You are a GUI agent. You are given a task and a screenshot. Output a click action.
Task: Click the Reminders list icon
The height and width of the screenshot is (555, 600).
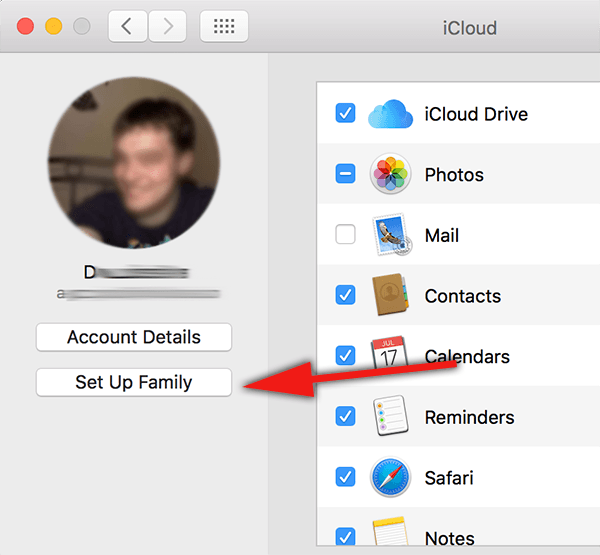(390, 416)
